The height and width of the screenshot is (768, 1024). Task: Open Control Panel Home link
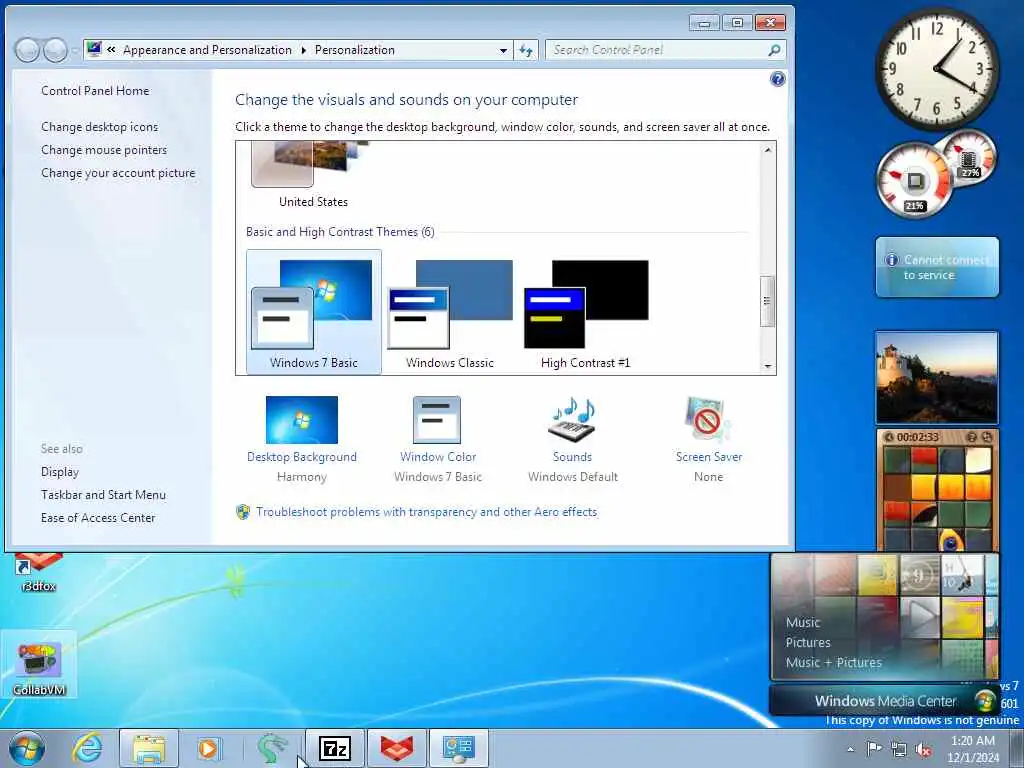(x=95, y=91)
